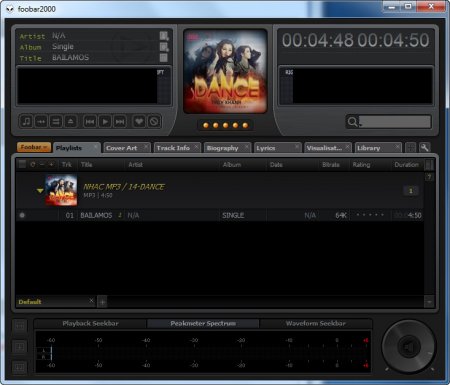
Task: Click the top layout button left of the seekbar
Action: tap(20, 326)
